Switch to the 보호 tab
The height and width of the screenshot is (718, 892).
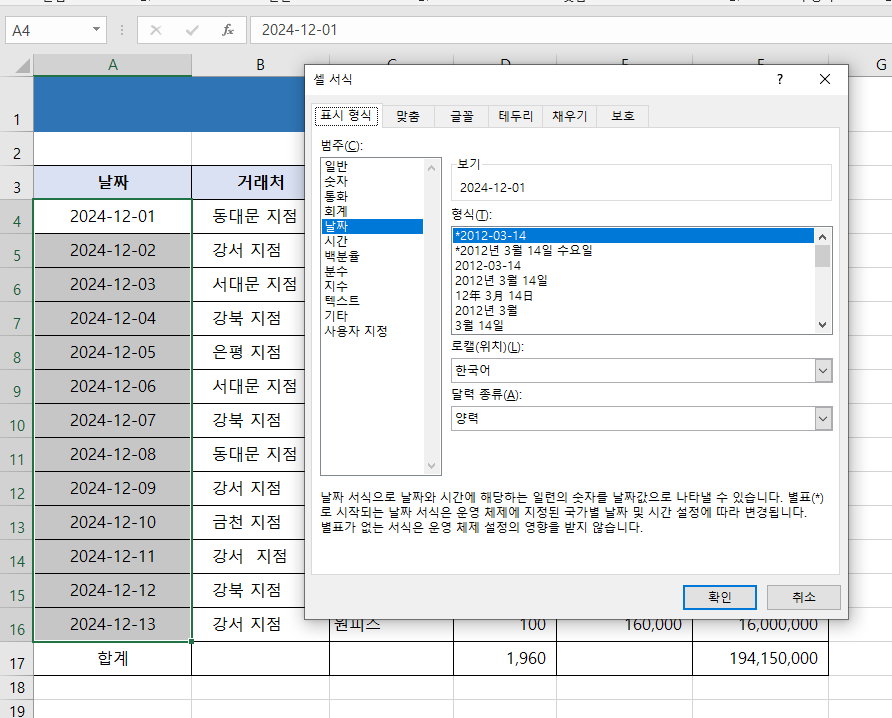coord(622,116)
